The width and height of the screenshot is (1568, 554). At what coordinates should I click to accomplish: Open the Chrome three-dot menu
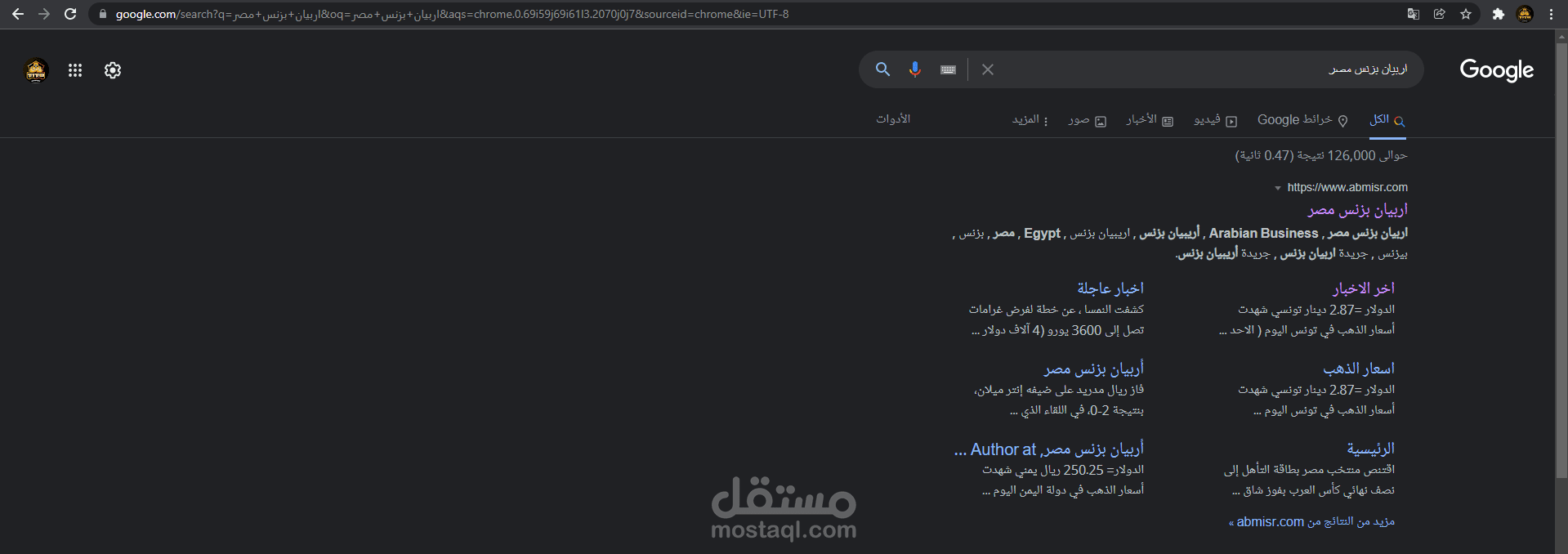point(1551,14)
